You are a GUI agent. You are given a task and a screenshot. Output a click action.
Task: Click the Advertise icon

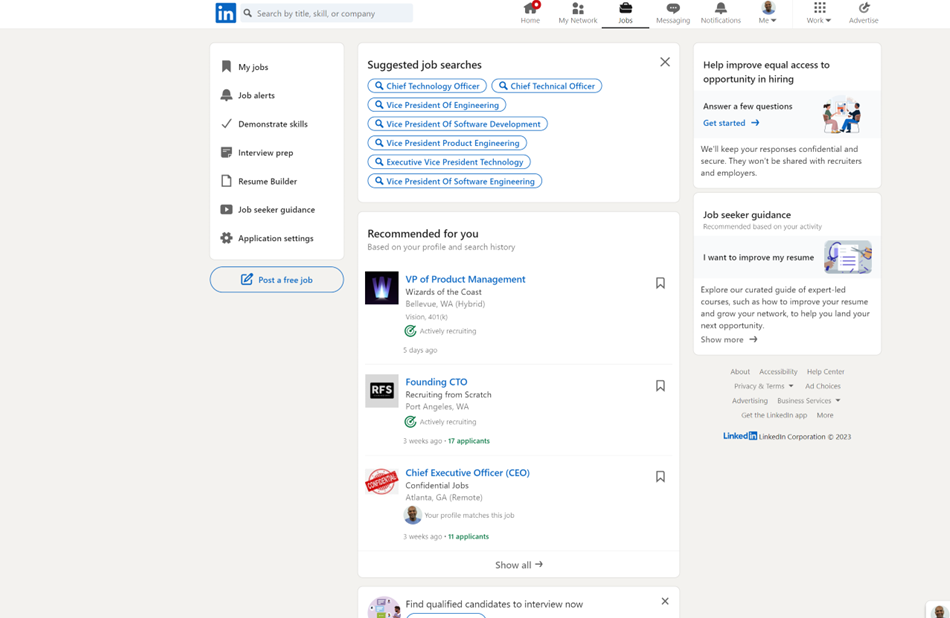(x=863, y=9)
